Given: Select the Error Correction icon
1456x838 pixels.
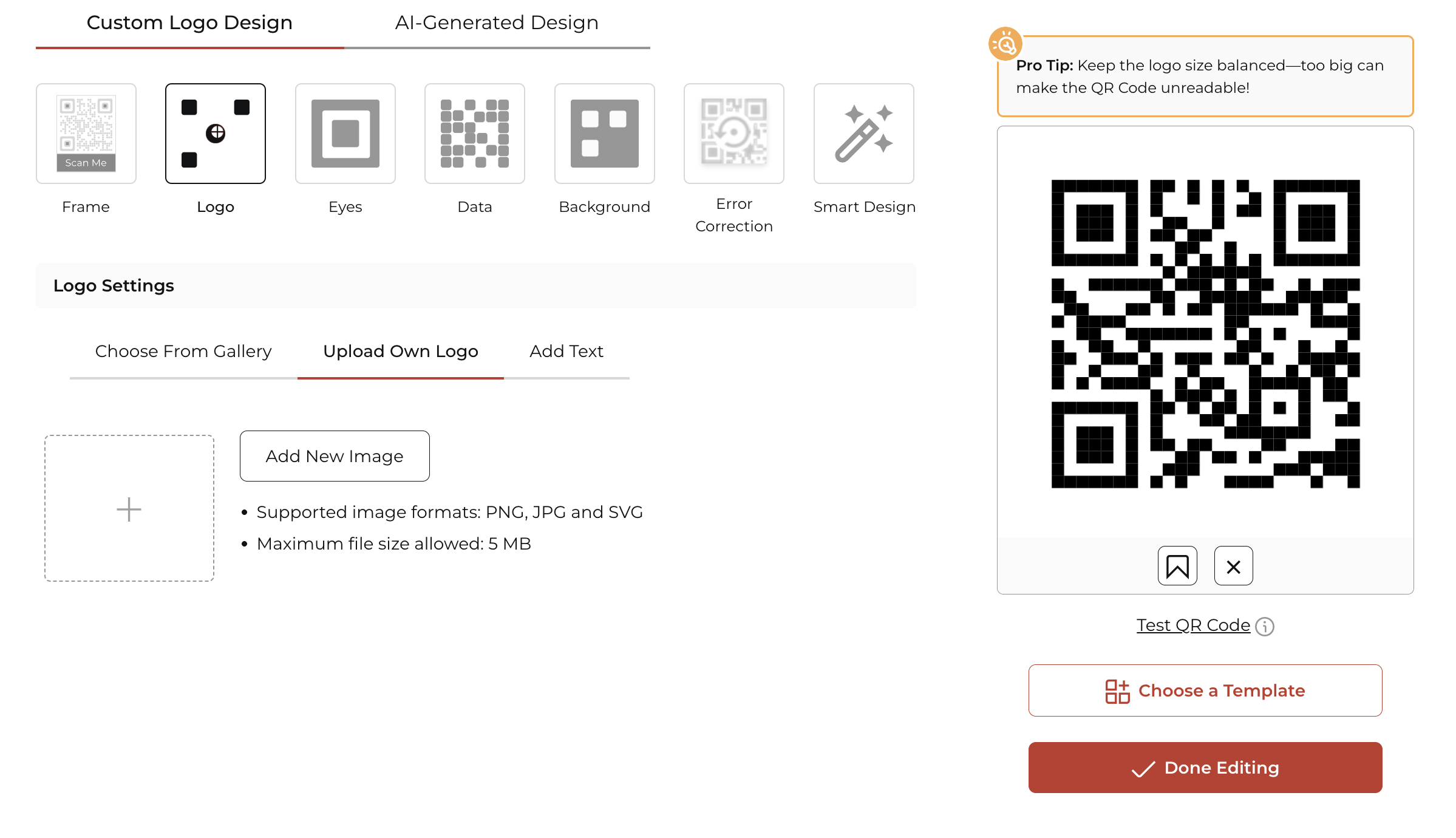Looking at the screenshot, I should coord(734,134).
